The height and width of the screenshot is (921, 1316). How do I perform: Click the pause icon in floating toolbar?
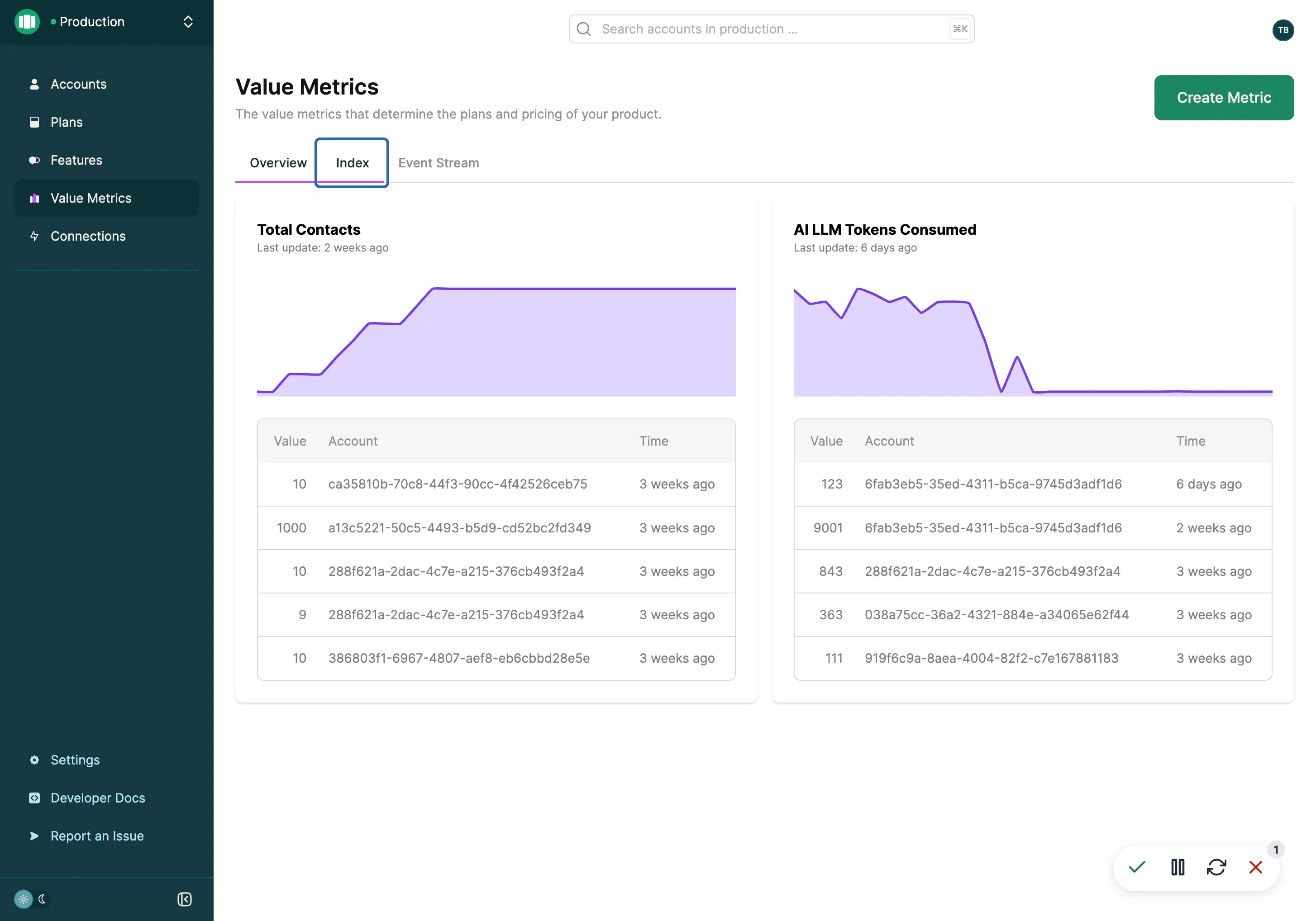(x=1177, y=867)
